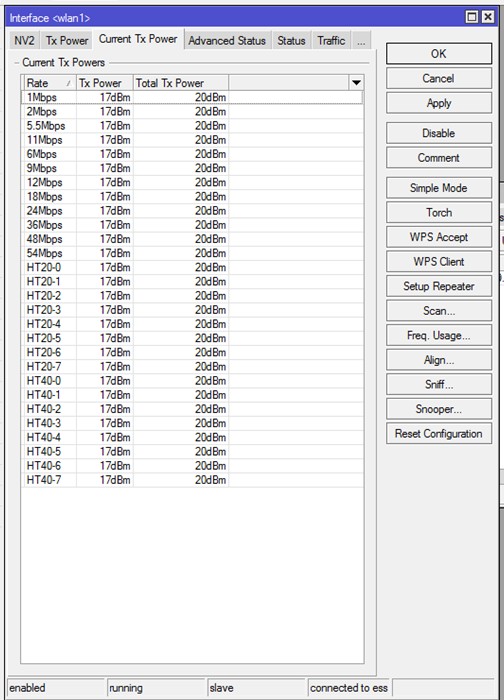Select the HT20-2 rate row

pyautogui.click(x=192, y=296)
